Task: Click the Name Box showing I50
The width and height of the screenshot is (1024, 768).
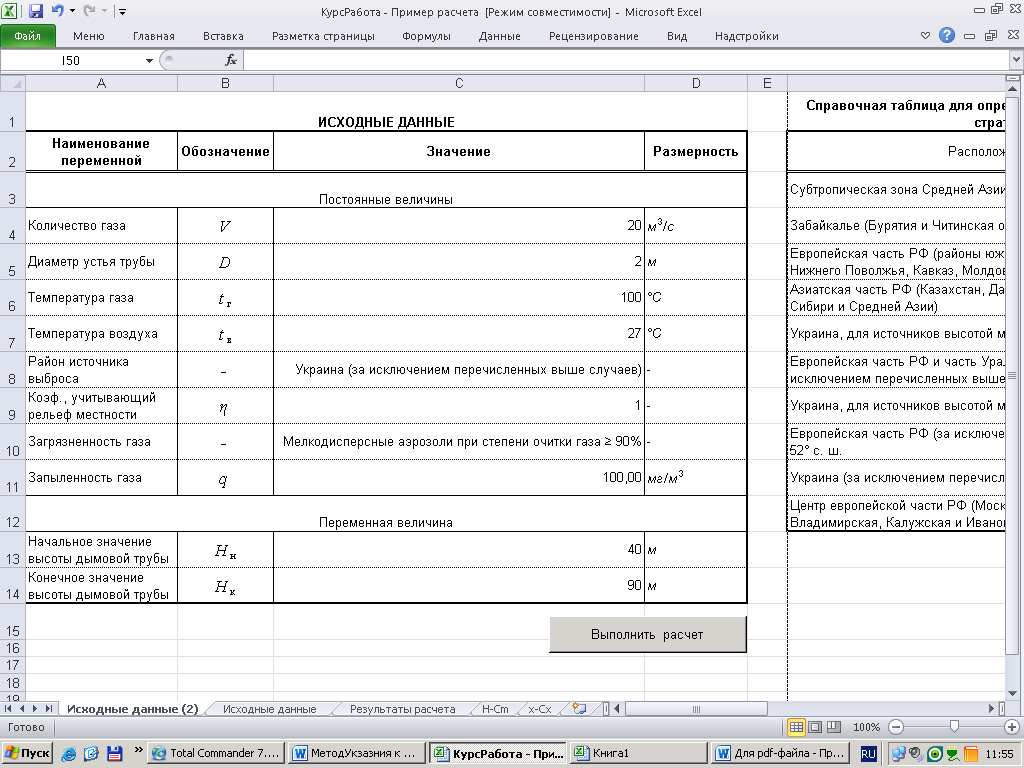Action: (x=71, y=61)
